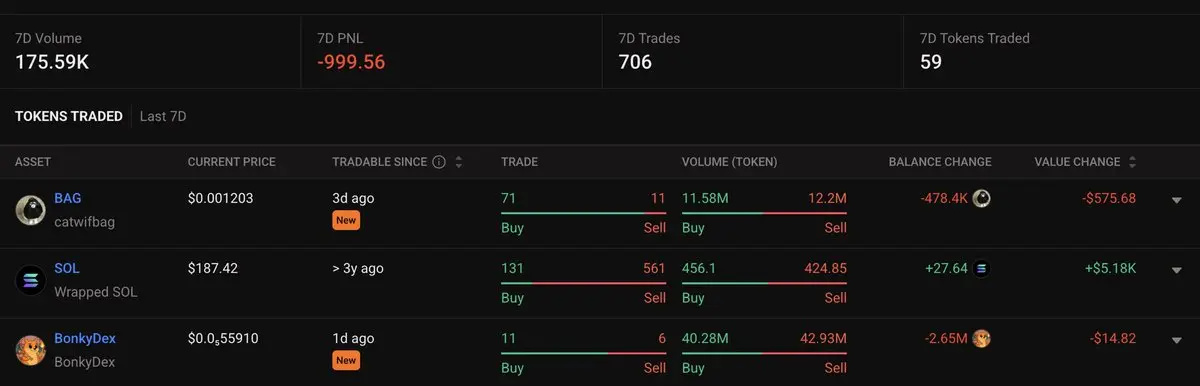Click the New badge on BonkyDex row
The width and height of the screenshot is (1200, 386).
(346, 360)
